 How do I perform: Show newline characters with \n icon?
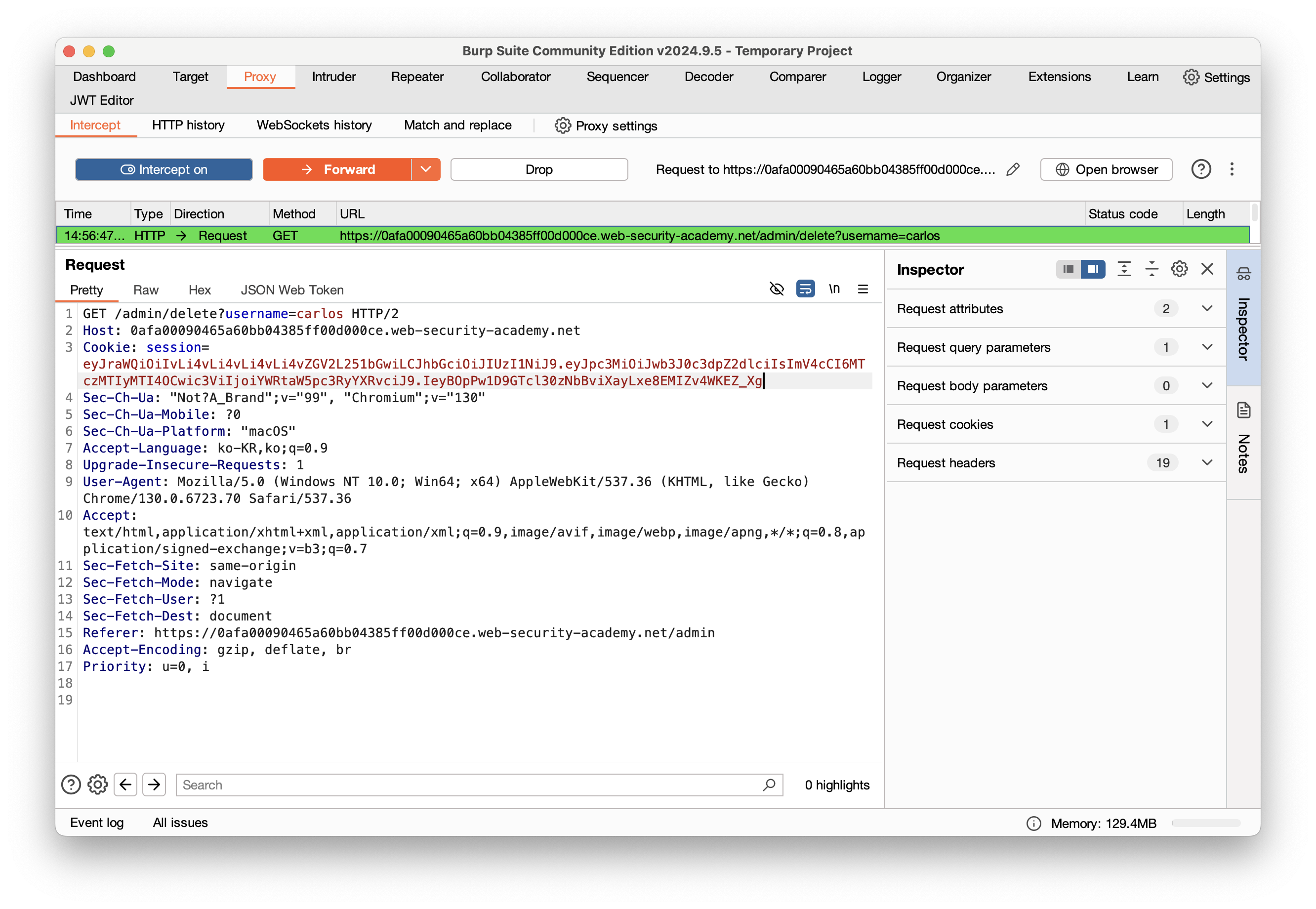pyautogui.click(x=834, y=289)
